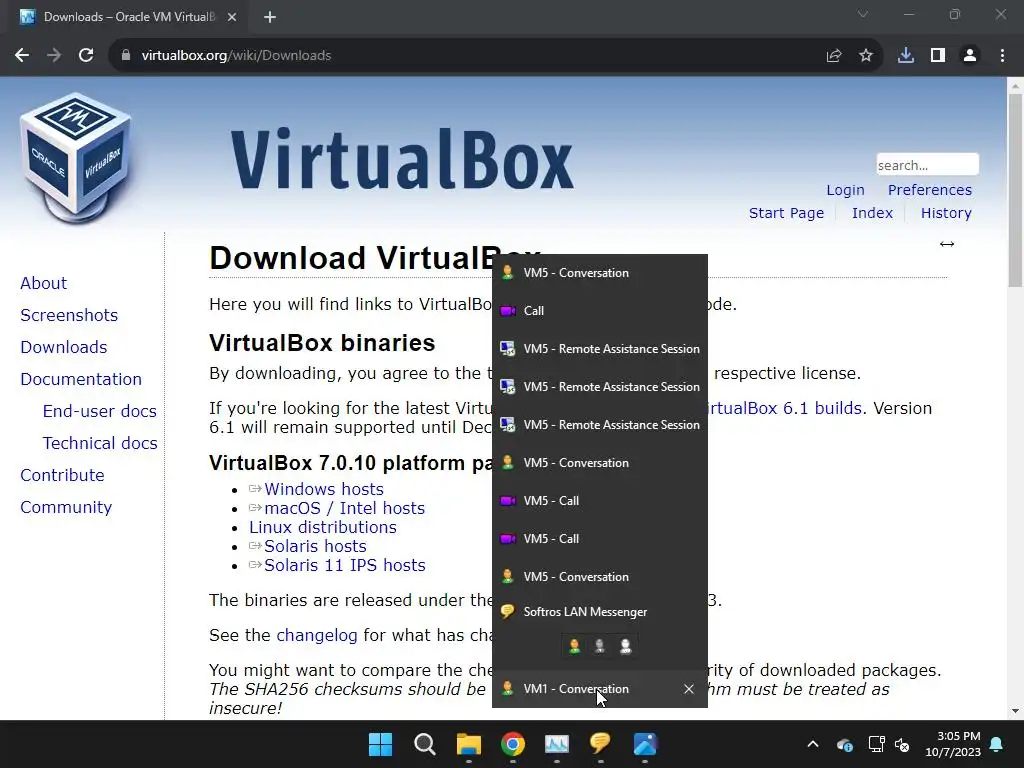Viewport: 1024px width, 768px height.
Task: Reload the VirtualBox Downloads page
Action: [86, 56]
